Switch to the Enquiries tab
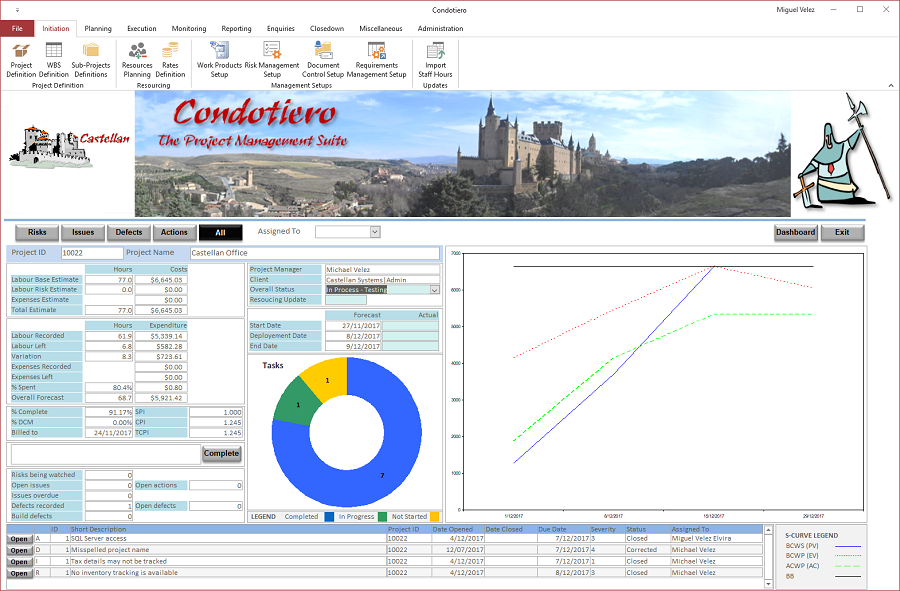Image resolution: width=900 pixels, height=591 pixels. 281,28
